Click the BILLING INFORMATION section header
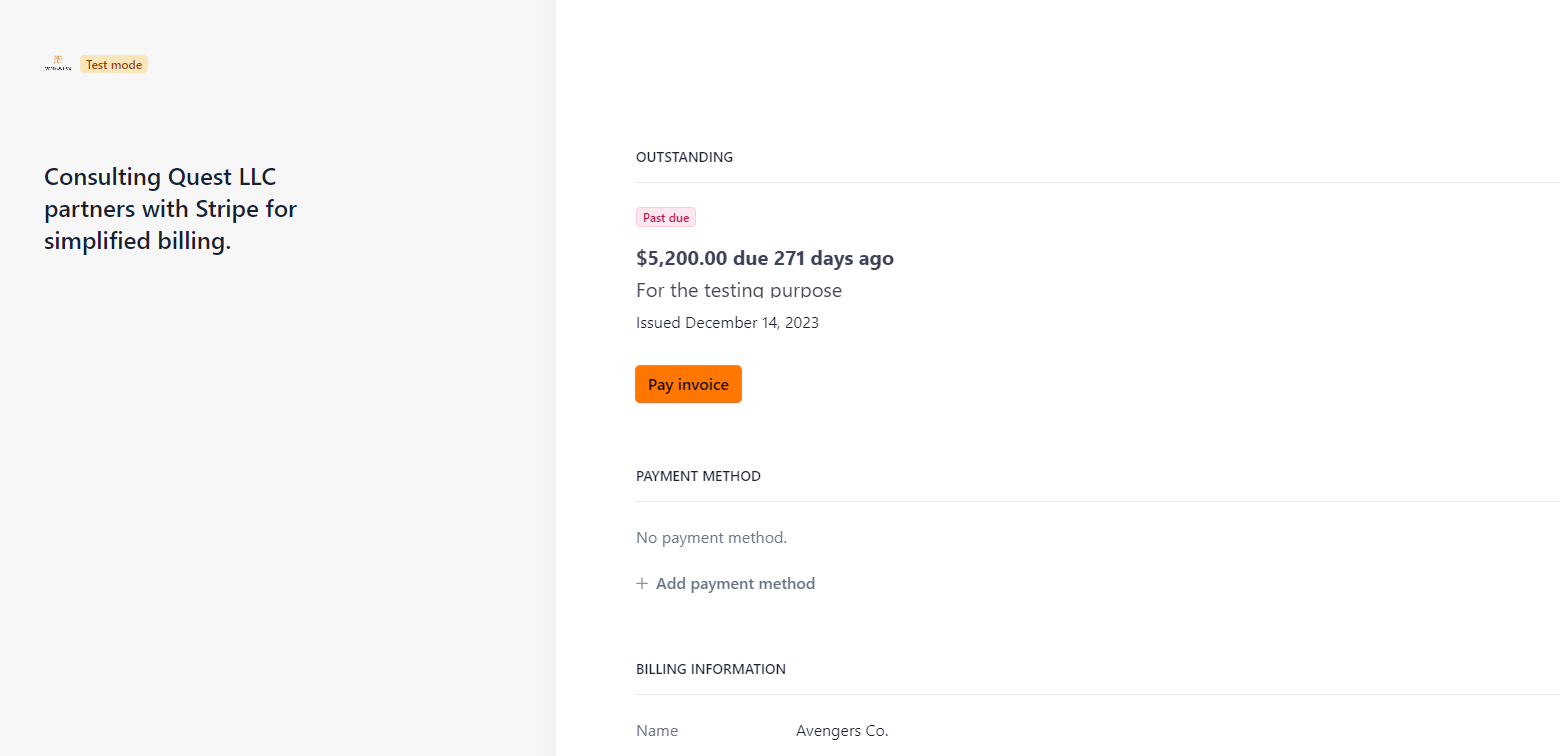 tap(711, 669)
